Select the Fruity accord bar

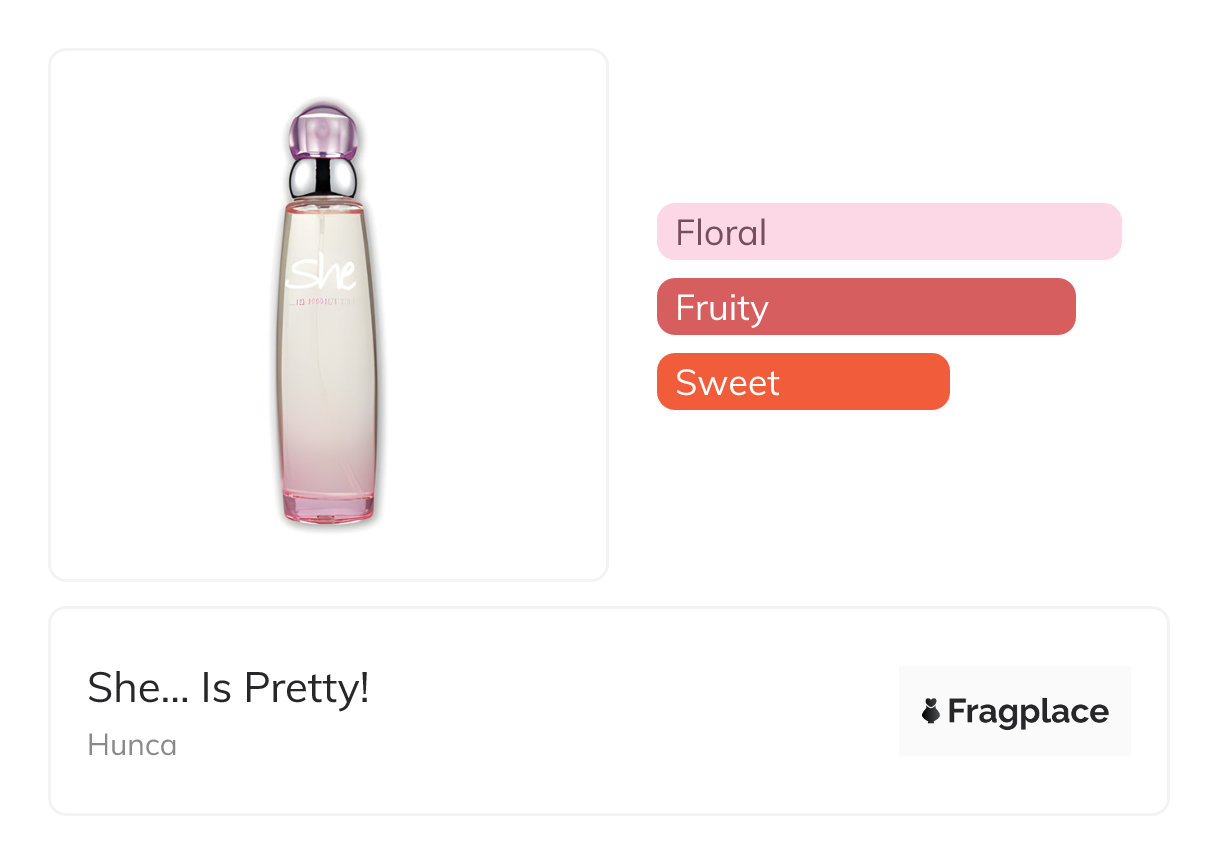866,307
